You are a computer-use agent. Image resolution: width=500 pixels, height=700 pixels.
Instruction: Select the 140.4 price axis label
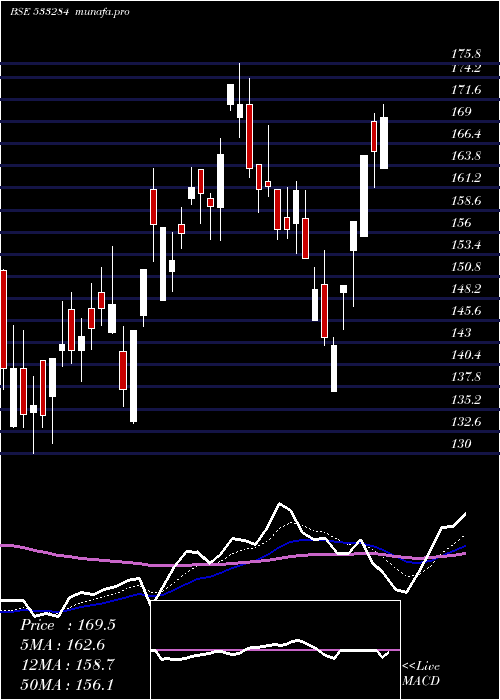(466, 356)
